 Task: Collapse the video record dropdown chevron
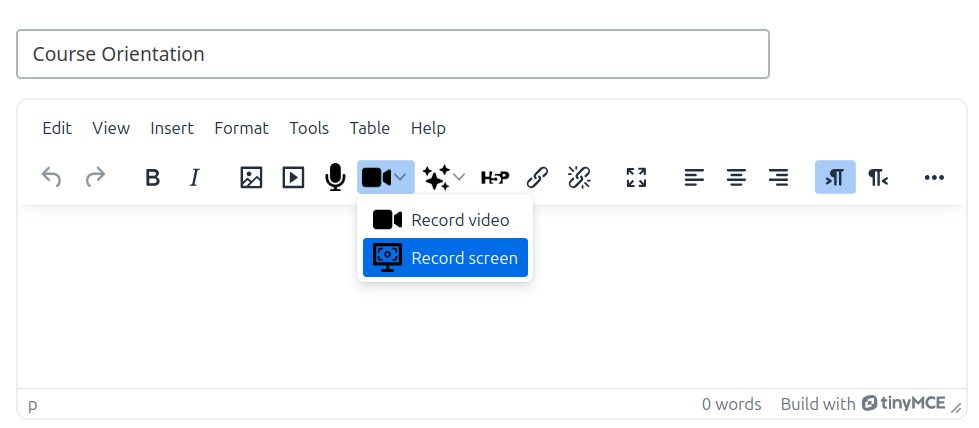[401, 178]
